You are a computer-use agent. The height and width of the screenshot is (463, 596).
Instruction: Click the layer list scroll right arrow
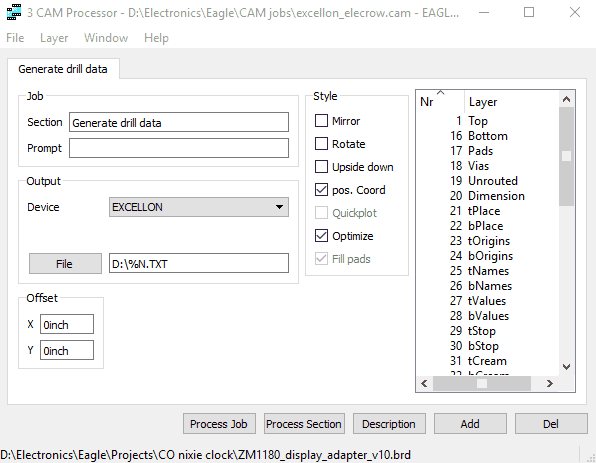(549, 384)
